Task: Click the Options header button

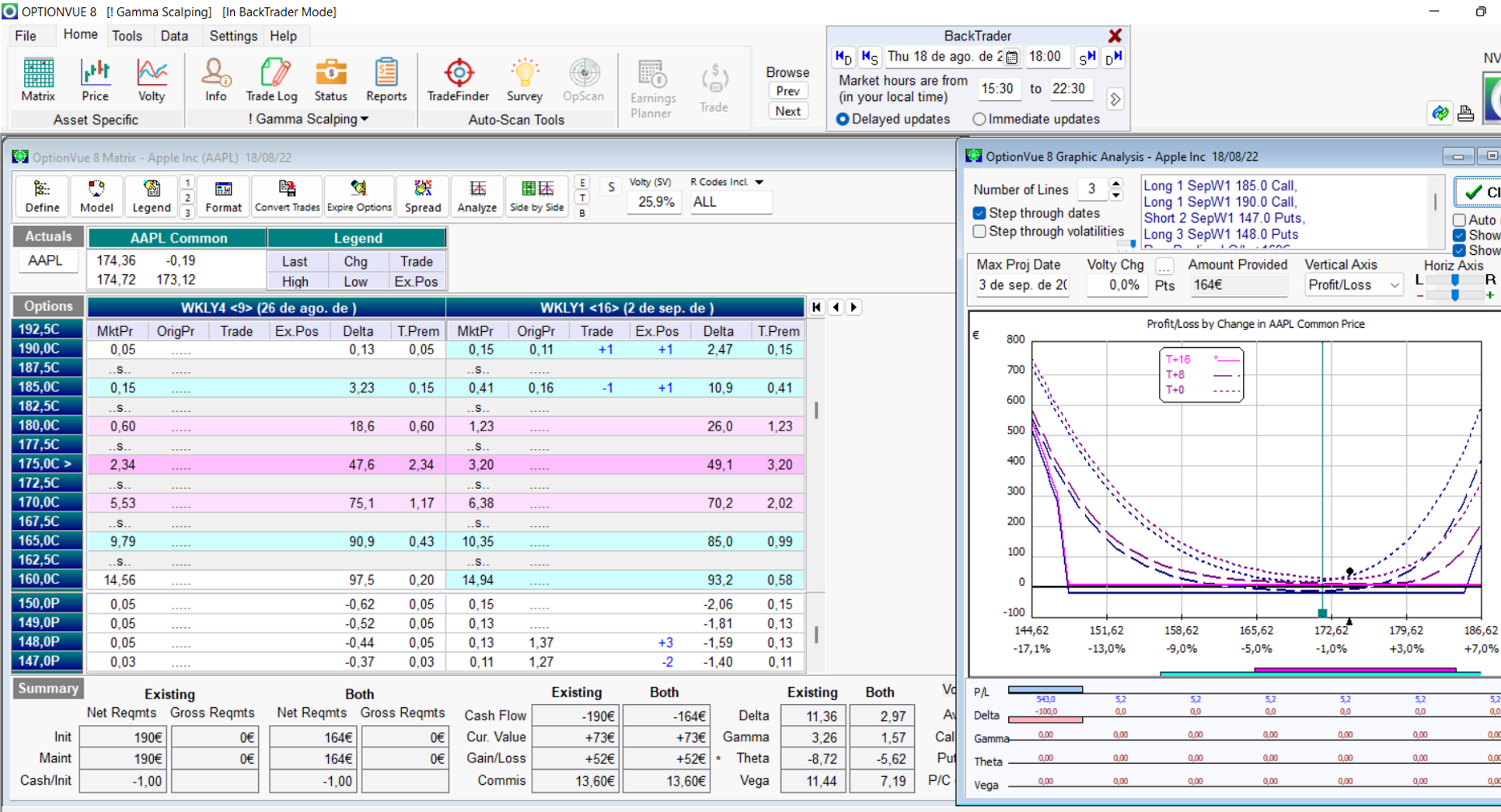Action: (48, 306)
